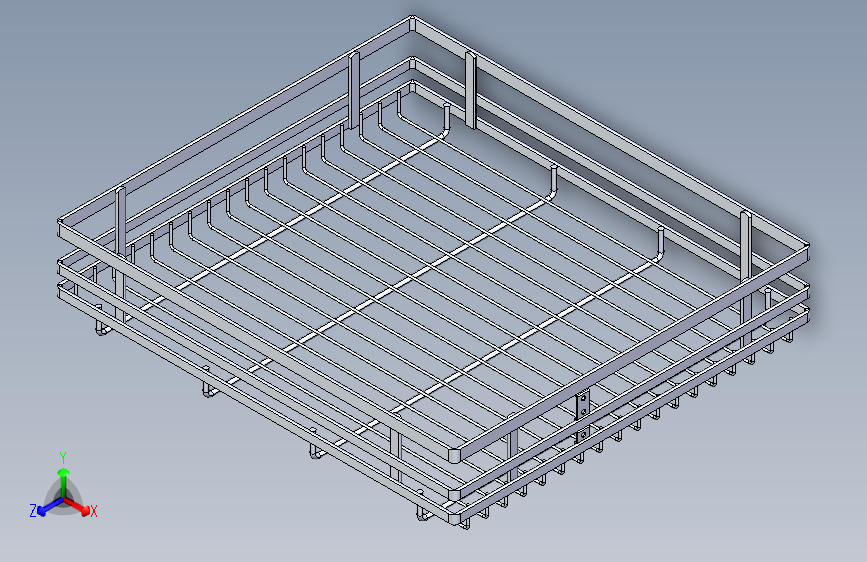The image size is (867, 562).
Task: Select the small bracket plate with two holes
Action: click(x=582, y=405)
